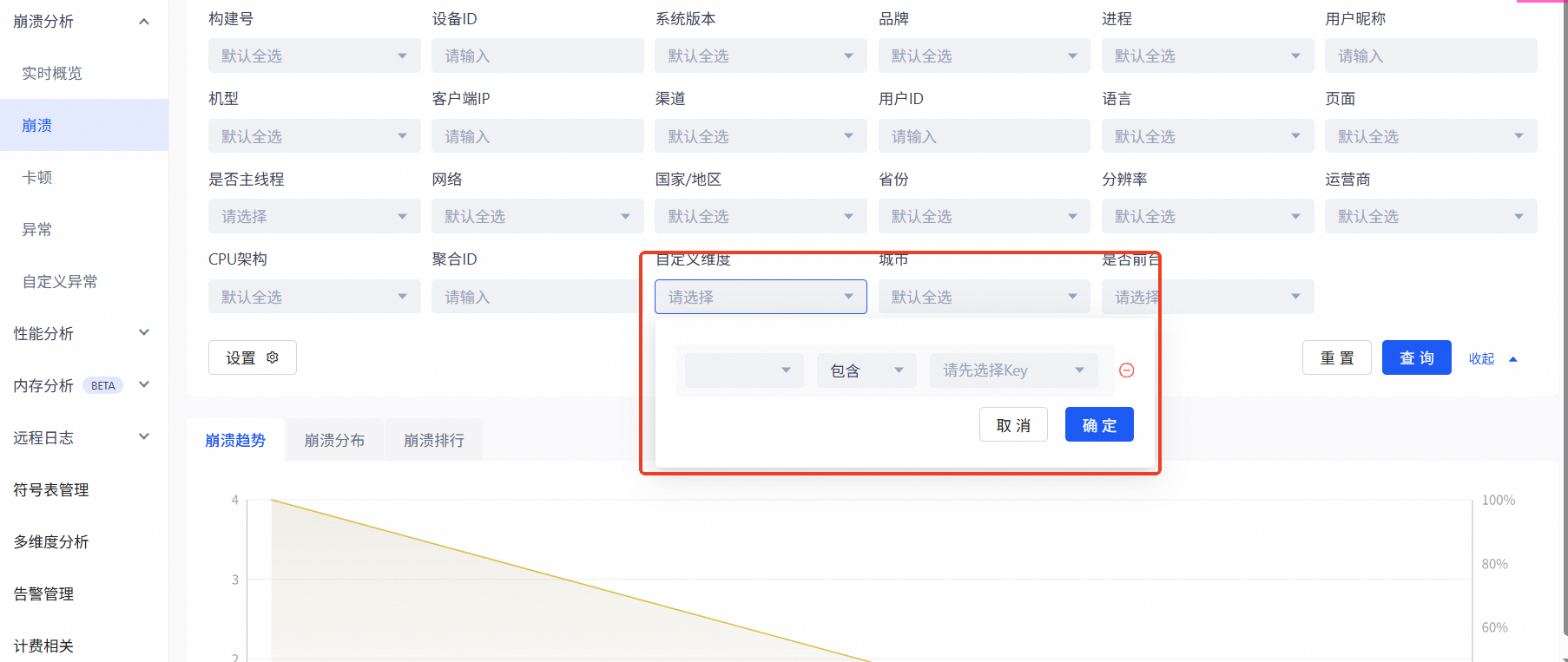The height and width of the screenshot is (662, 1568).
Task: Click the 收起 collapse link
Action: 1492,358
